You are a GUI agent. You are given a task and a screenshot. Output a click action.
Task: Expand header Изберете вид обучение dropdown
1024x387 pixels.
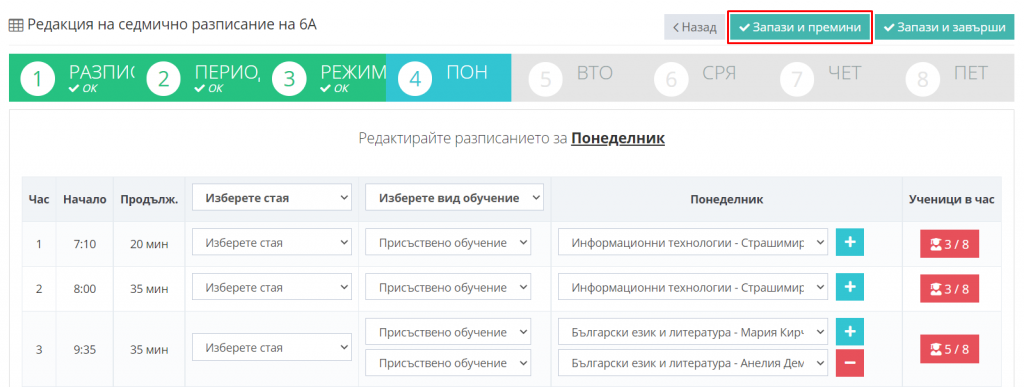click(x=455, y=197)
